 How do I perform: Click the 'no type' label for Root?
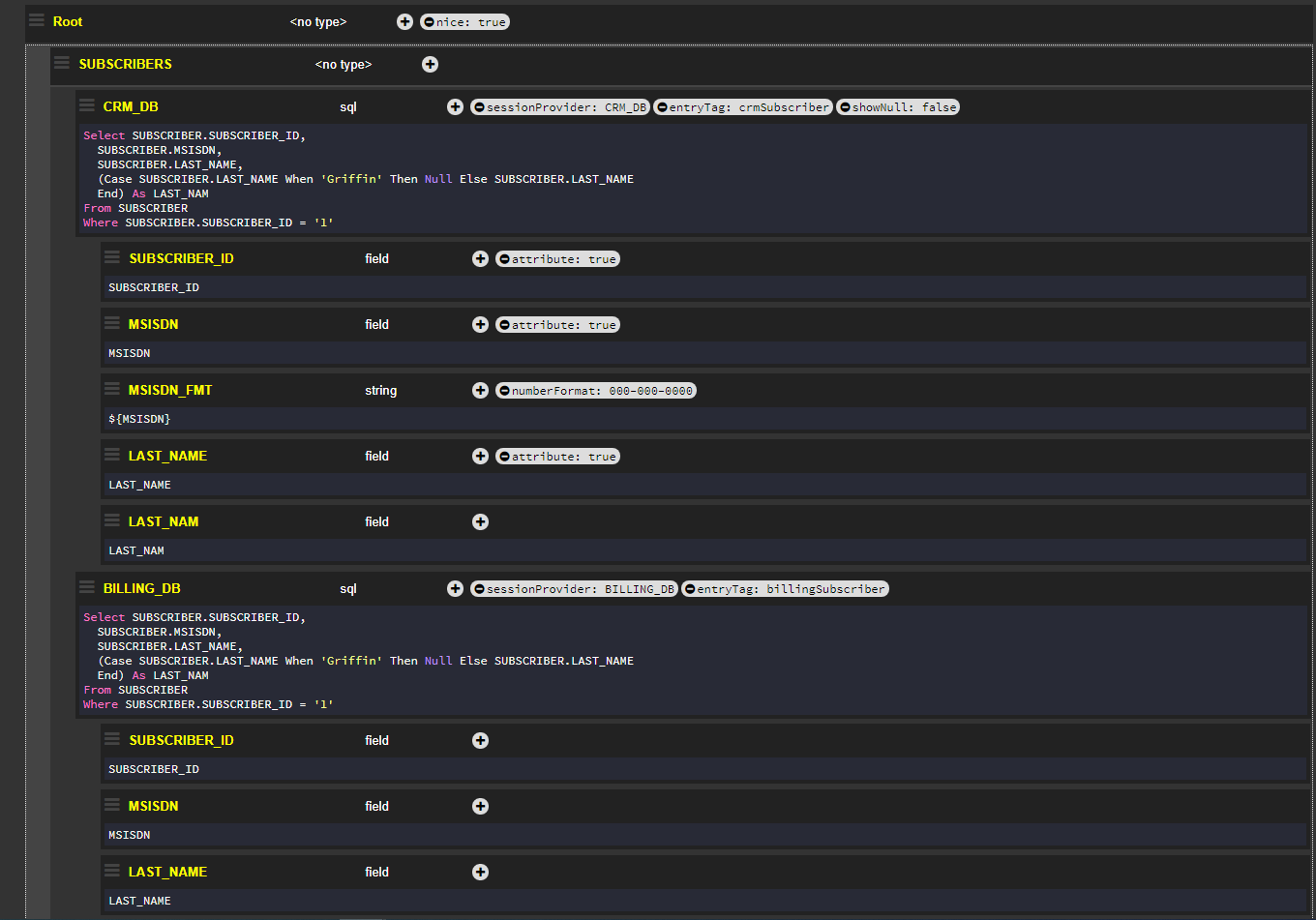click(x=318, y=21)
